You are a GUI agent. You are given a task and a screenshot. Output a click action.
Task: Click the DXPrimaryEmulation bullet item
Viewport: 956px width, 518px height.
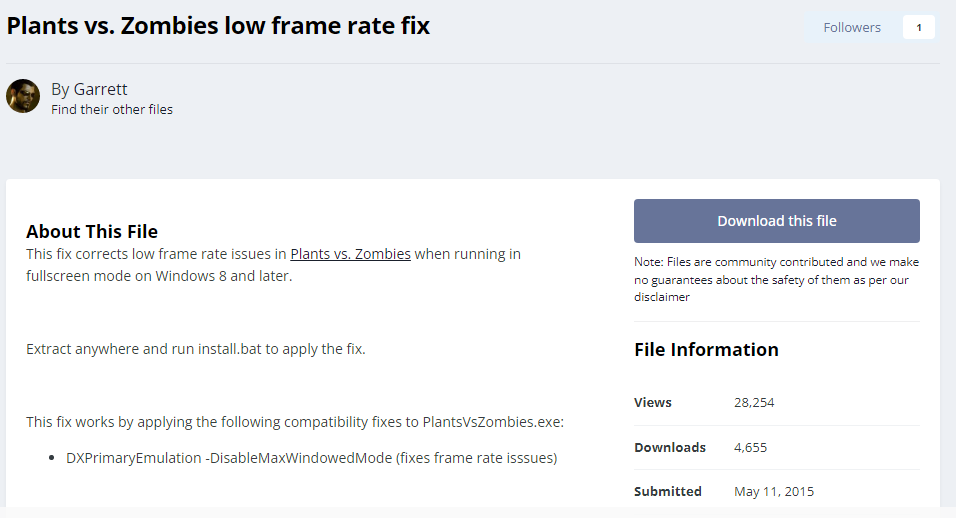[x=311, y=458]
